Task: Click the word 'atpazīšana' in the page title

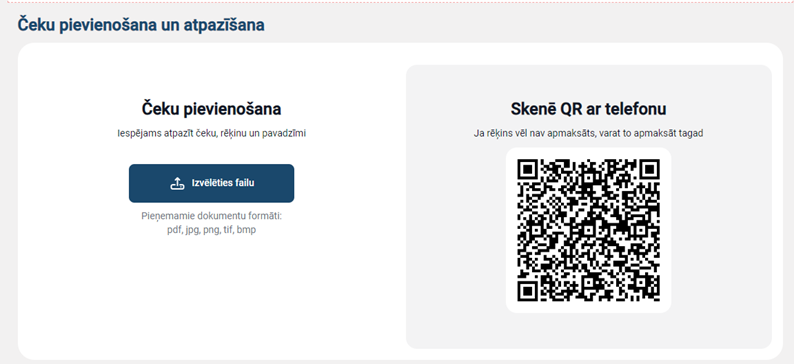Action: pos(223,24)
